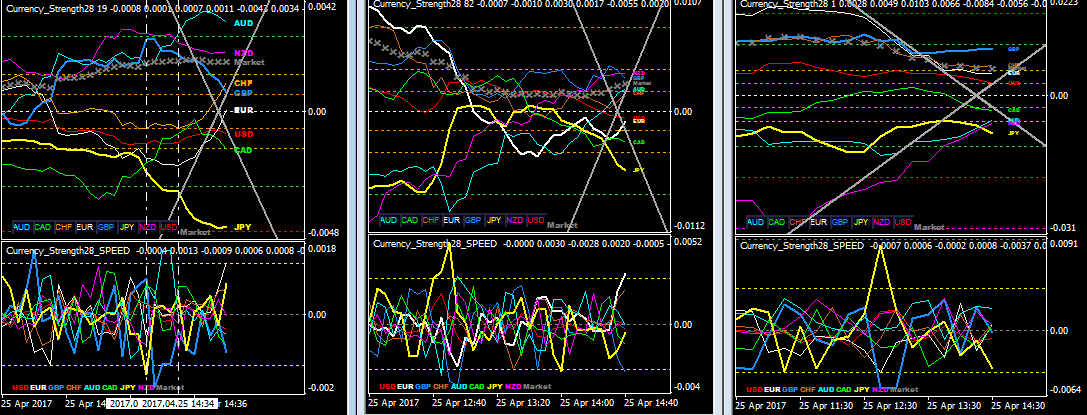Click Currency_Strength28_SPEED title in middle lower panel
The height and width of the screenshot is (415, 1087).
pyautogui.click(x=435, y=244)
